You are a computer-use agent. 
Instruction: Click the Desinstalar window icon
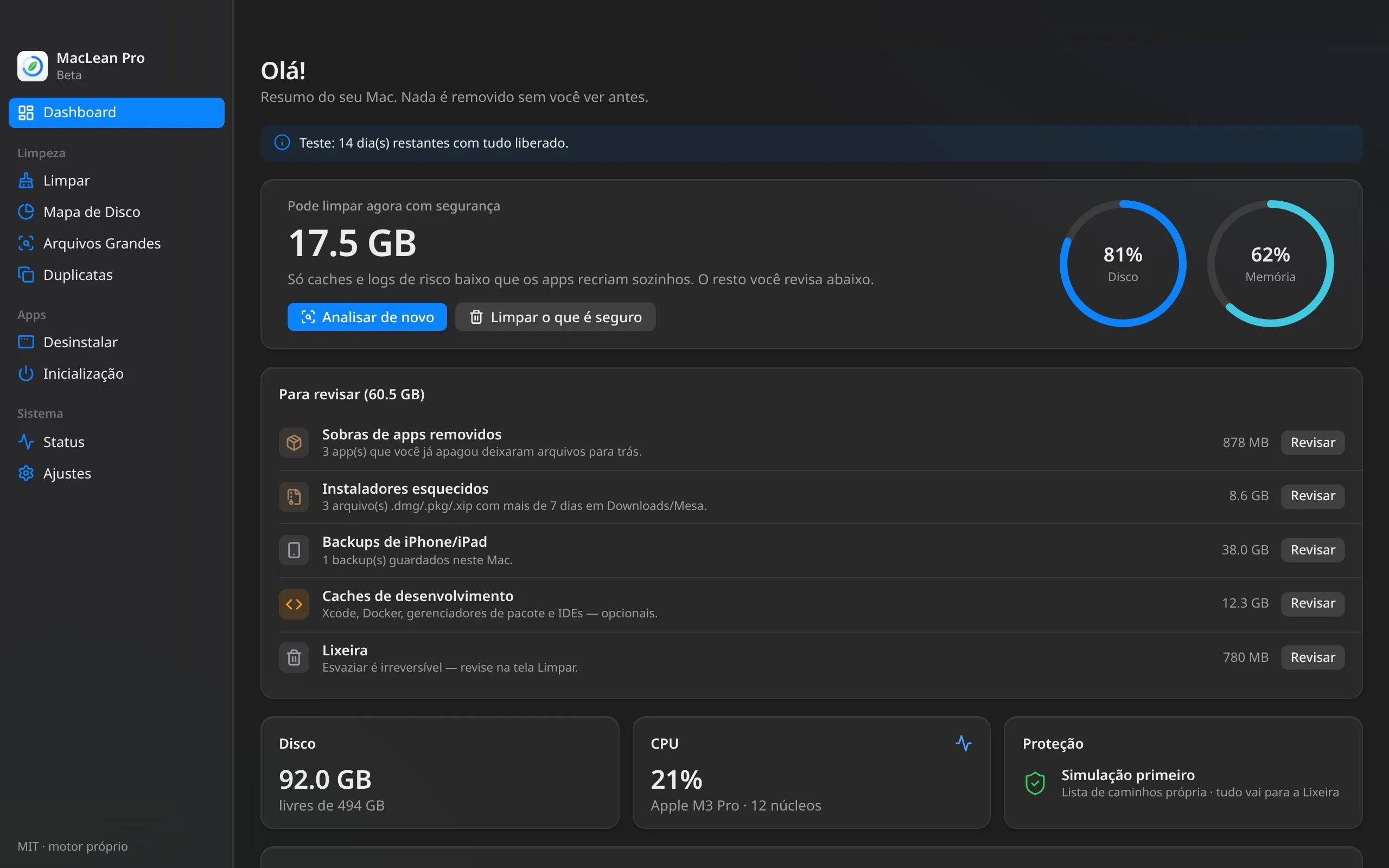click(26, 342)
